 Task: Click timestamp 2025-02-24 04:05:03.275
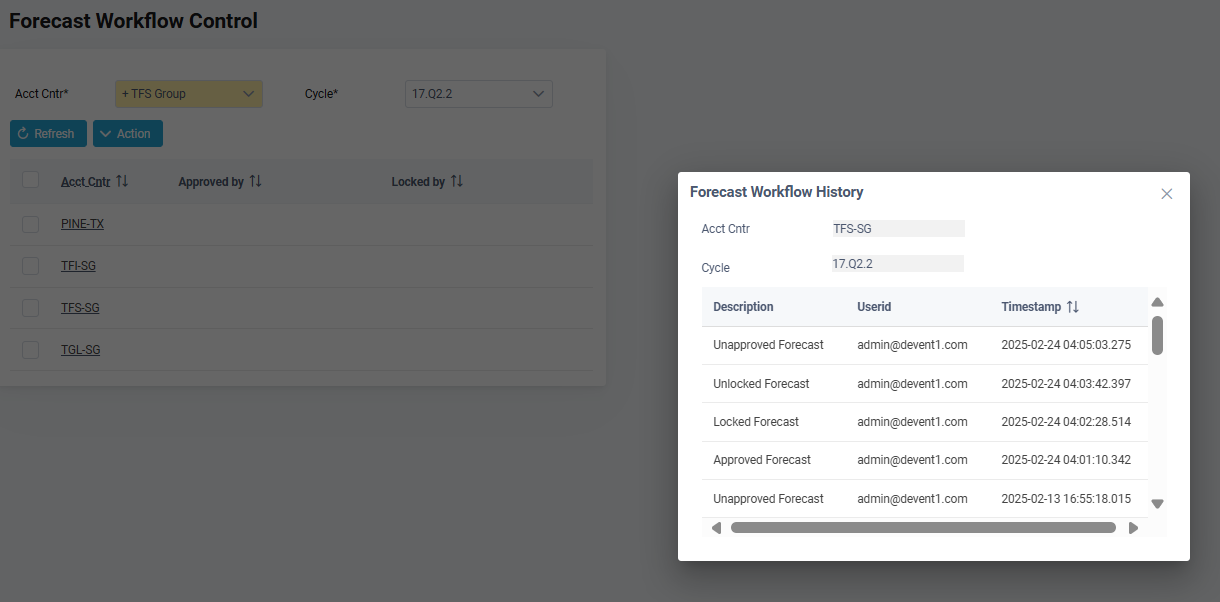point(1066,345)
